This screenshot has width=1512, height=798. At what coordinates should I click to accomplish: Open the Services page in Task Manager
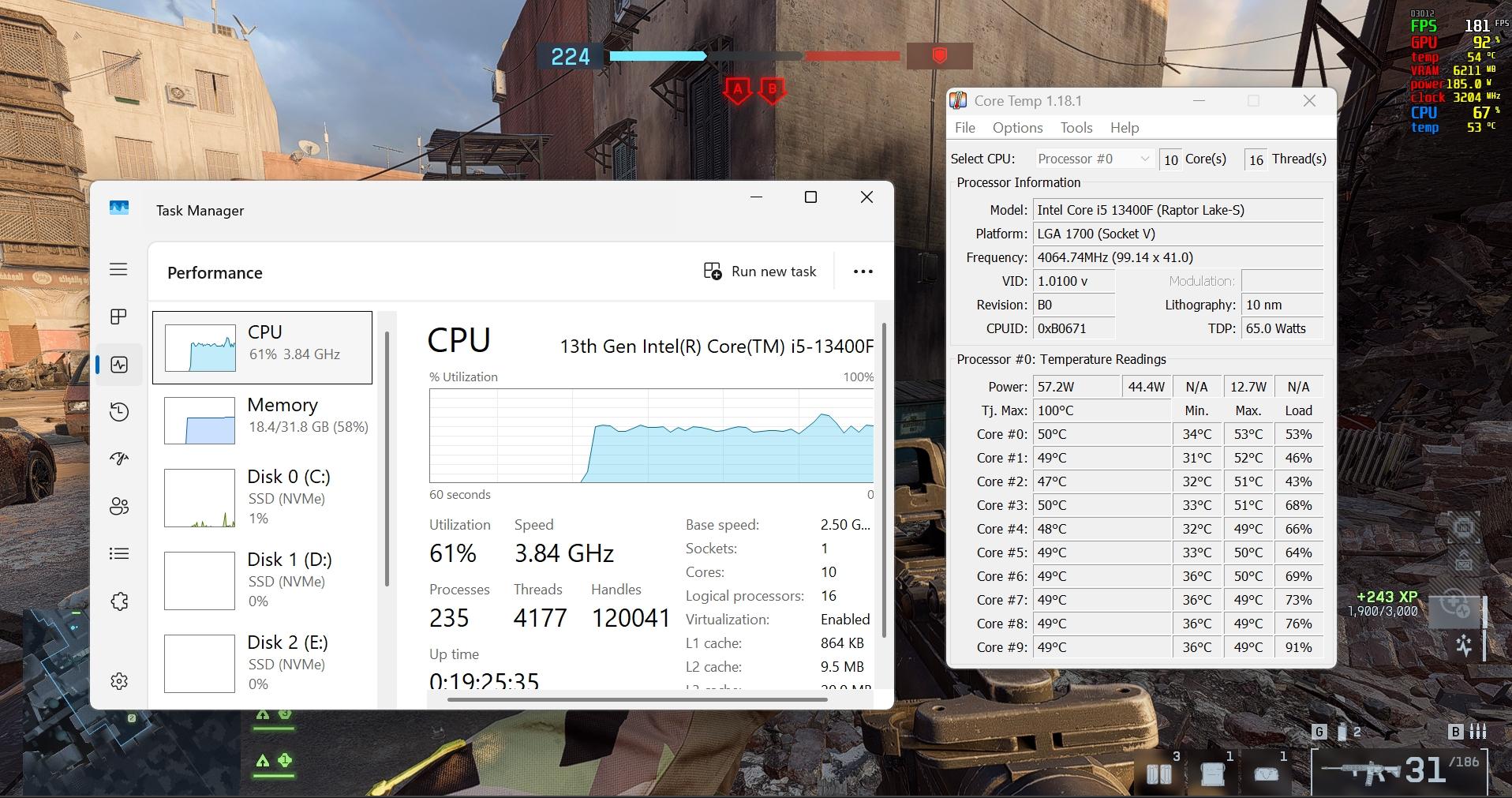(x=119, y=601)
